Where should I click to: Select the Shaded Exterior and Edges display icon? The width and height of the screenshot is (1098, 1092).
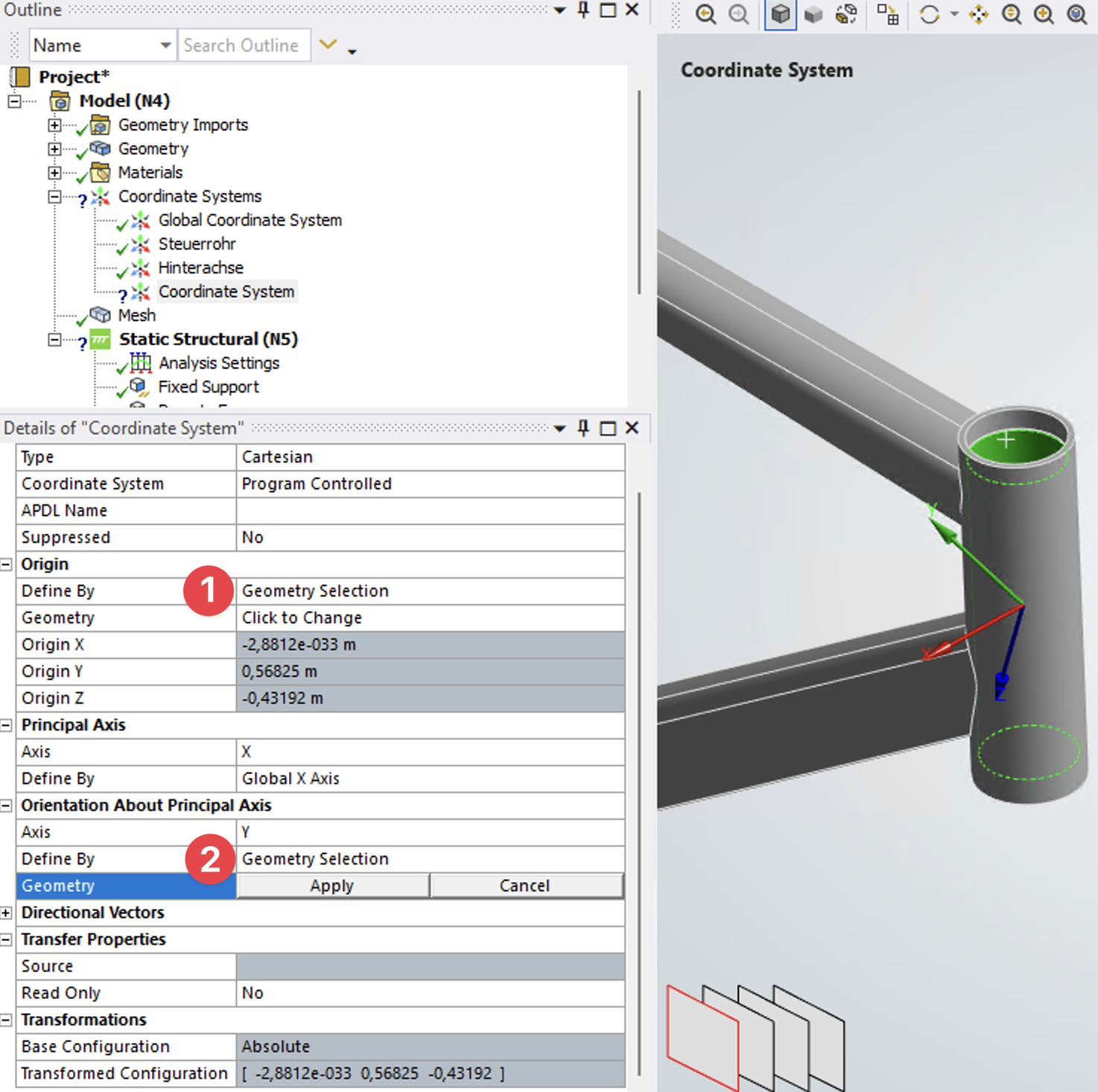[x=780, y=14]
